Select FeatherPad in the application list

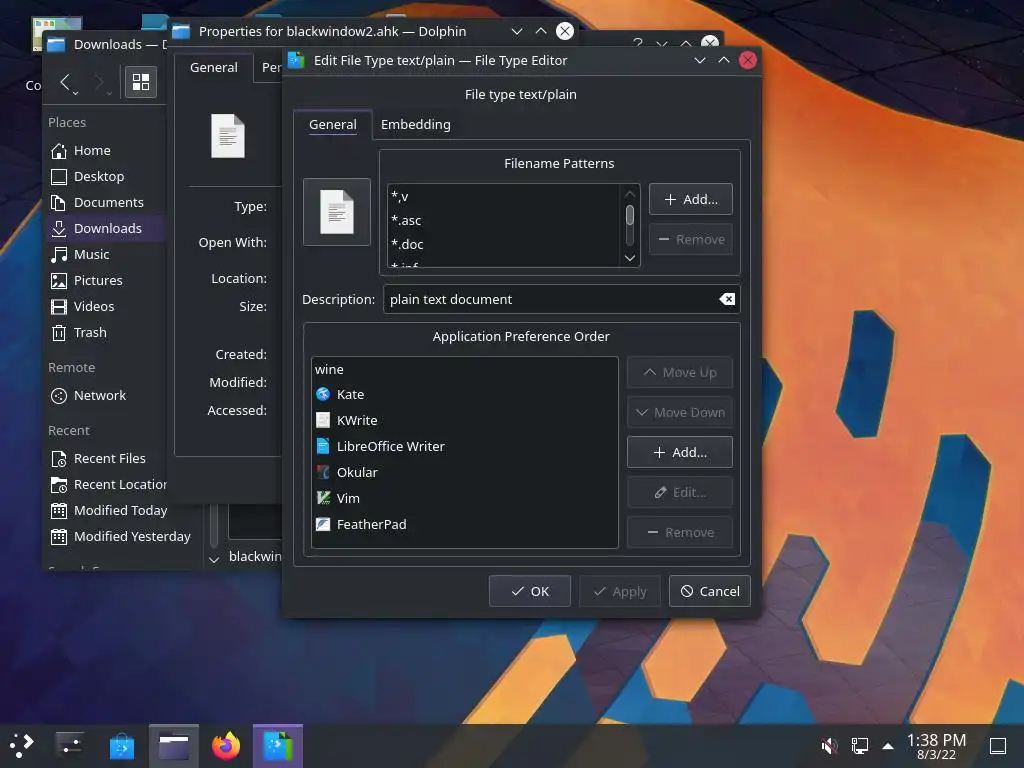tap(464, 524)
